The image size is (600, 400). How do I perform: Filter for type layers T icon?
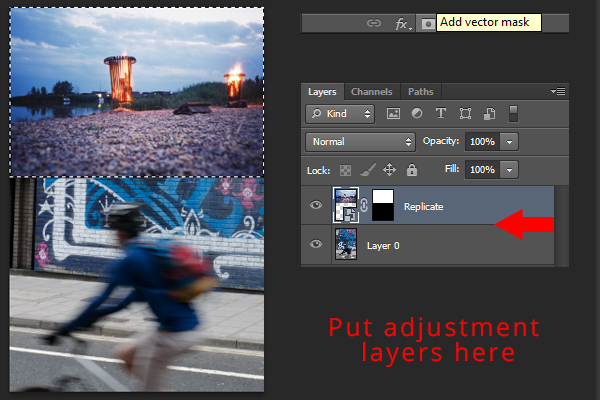(440, 113)
